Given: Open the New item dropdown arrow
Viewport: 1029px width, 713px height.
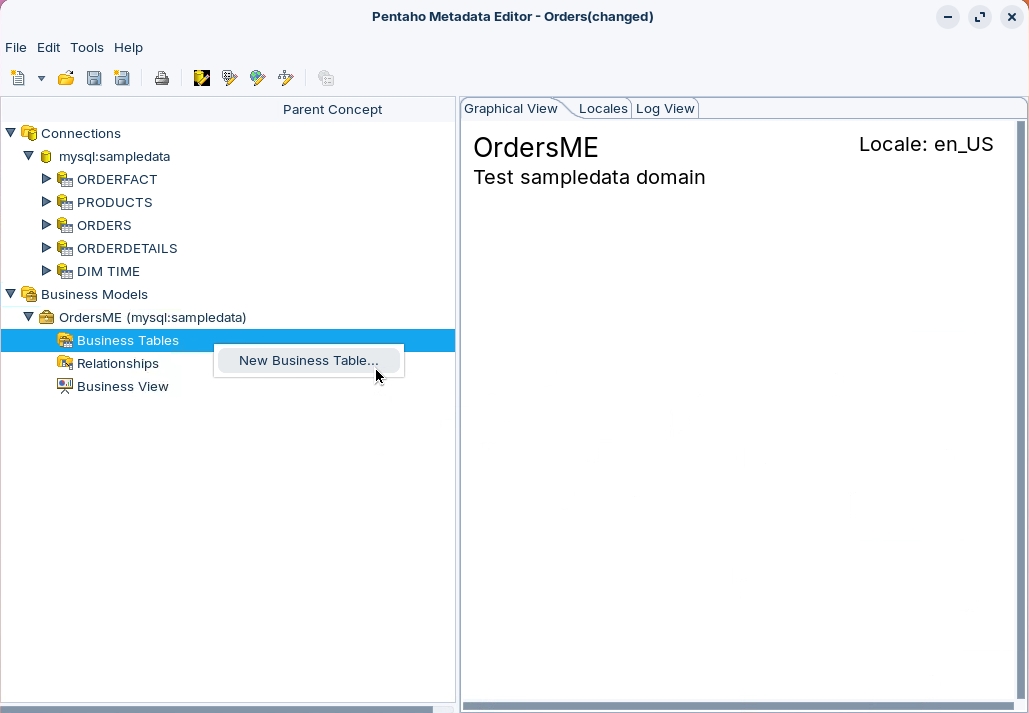Looking at the screenshot, I should tap(41, 78).
